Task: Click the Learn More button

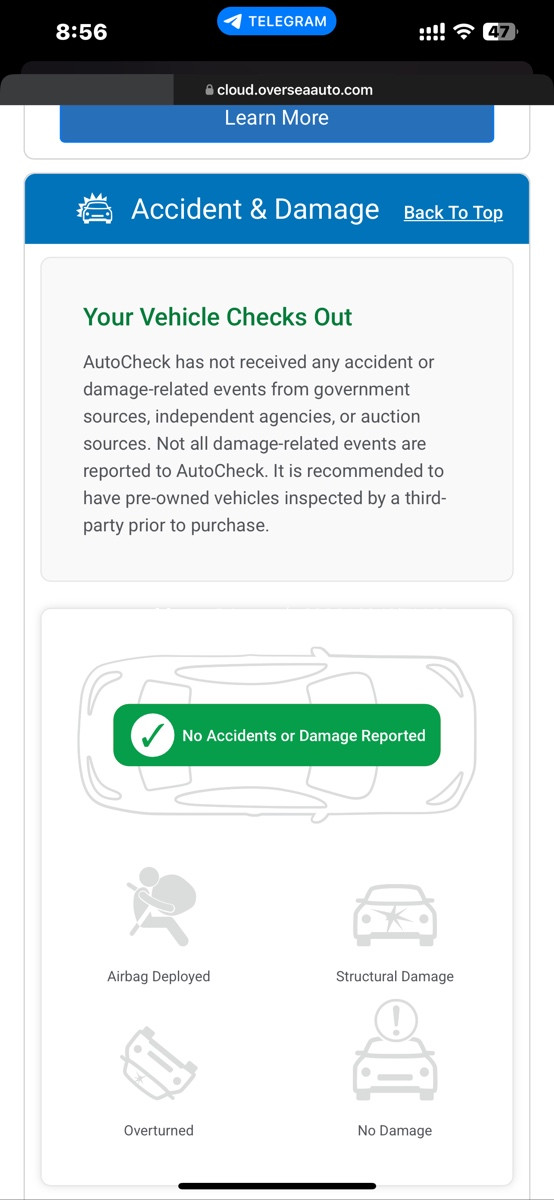Action: (277, 120)
